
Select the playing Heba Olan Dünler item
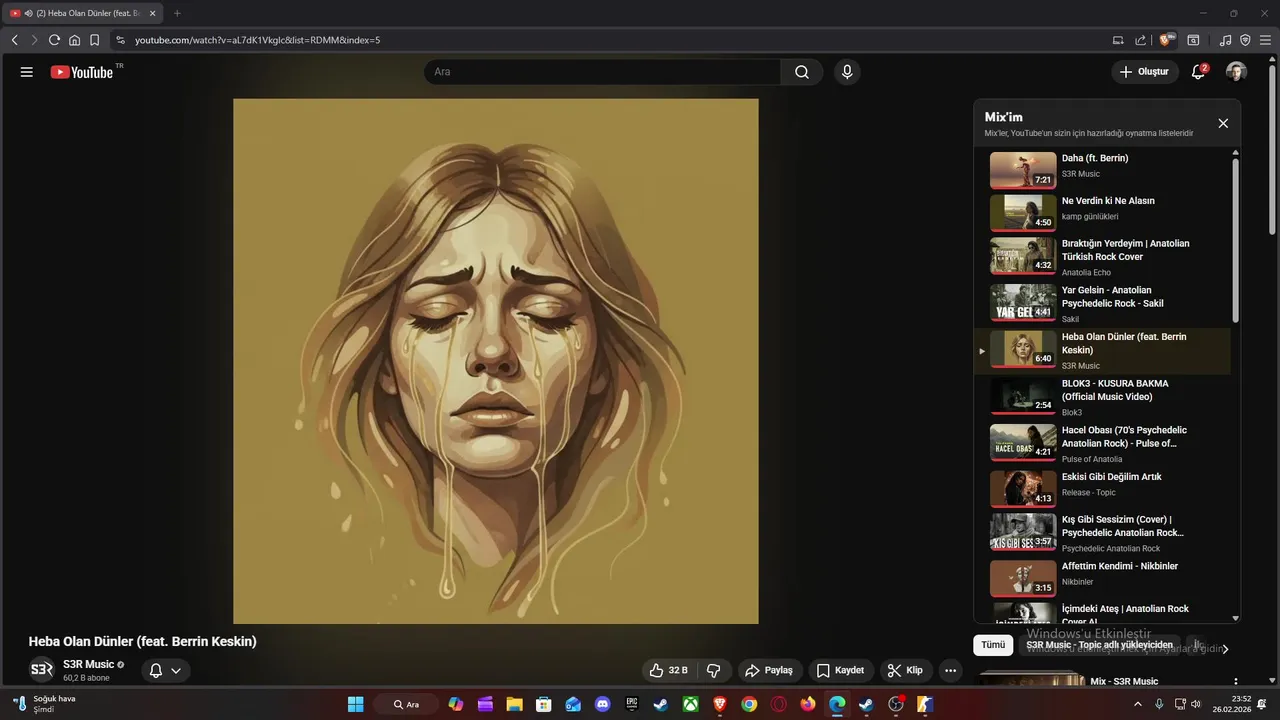1102,351
